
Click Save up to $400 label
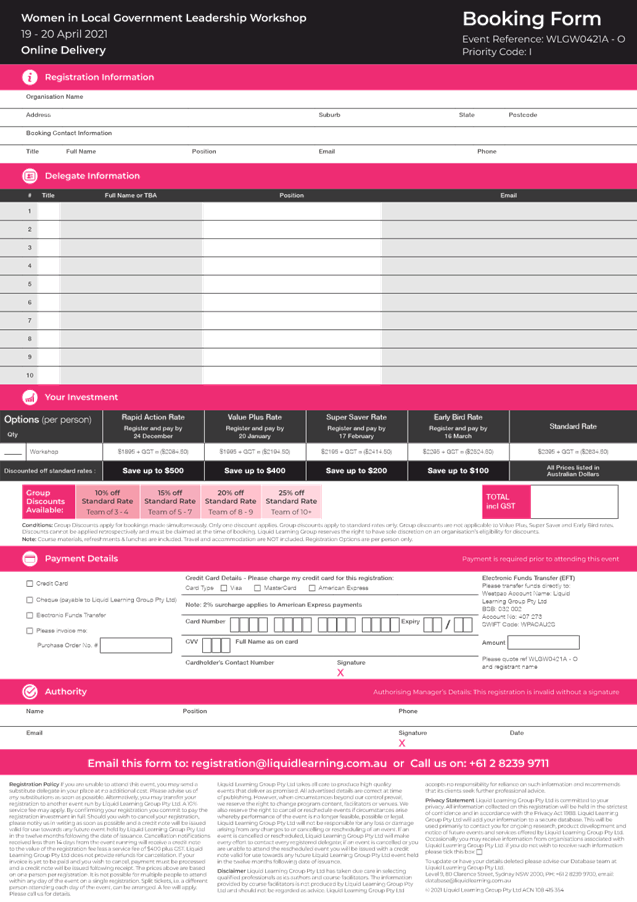254,471
